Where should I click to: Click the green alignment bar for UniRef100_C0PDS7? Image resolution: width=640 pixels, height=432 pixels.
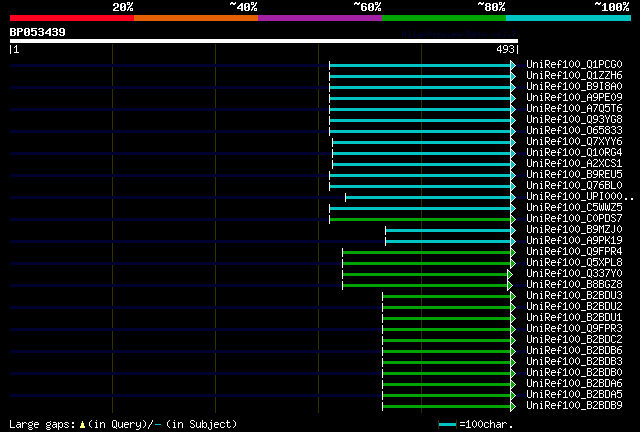pyautogui.click(x=420, y=220)
